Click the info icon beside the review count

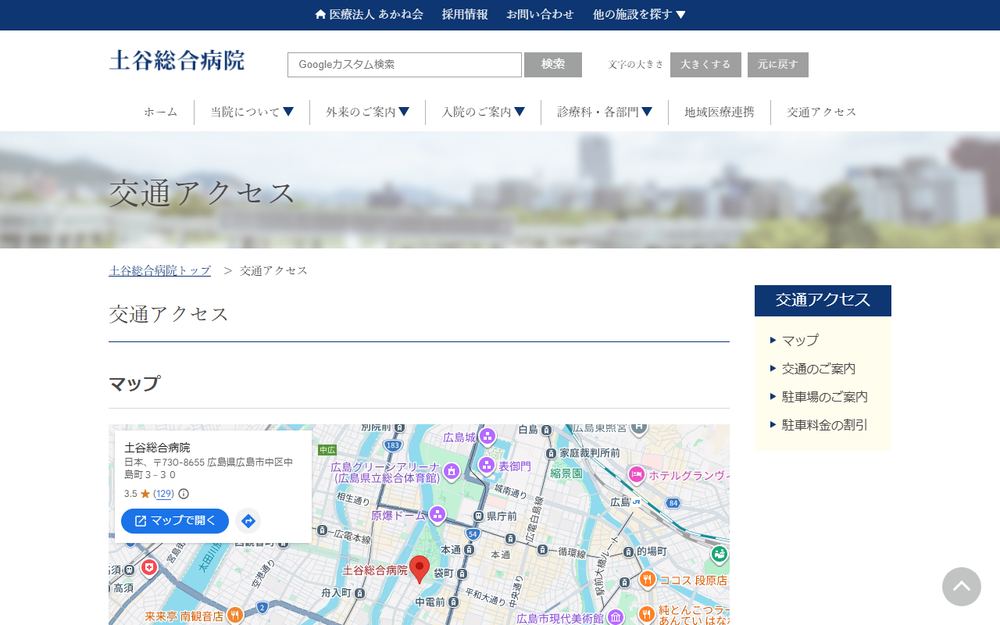point(184,494)
